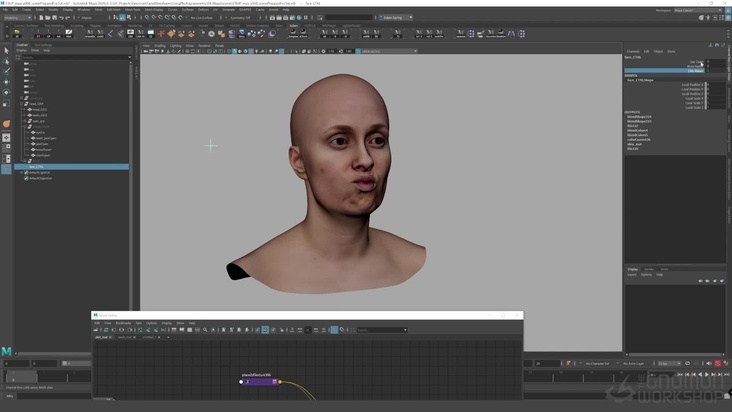This screenshot has height=412, width=732.
Task: Toggle the Channel Box icon top right
Action: pyautogui.click(x=728, y=18)
